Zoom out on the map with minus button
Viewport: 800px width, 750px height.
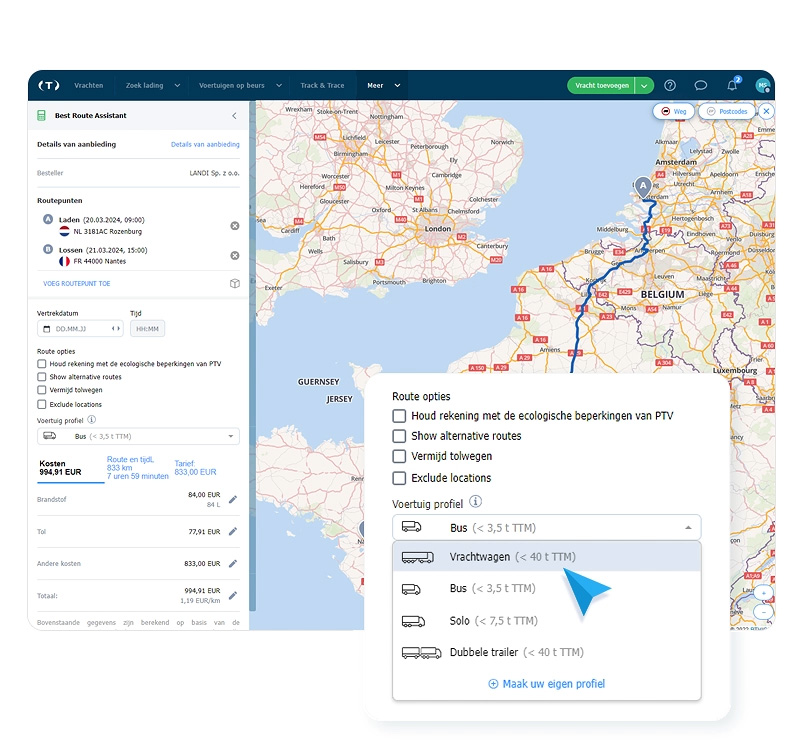point(764,611)
